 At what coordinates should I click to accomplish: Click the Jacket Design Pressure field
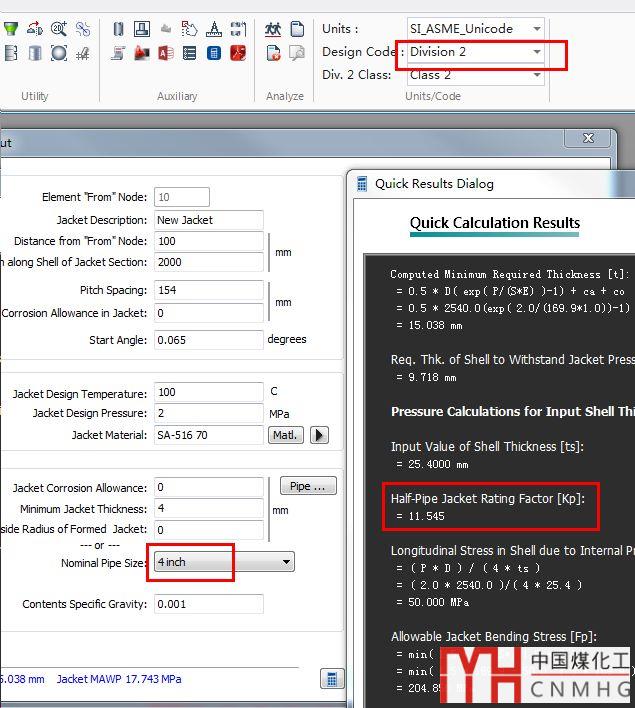click(x=209, y=413)
